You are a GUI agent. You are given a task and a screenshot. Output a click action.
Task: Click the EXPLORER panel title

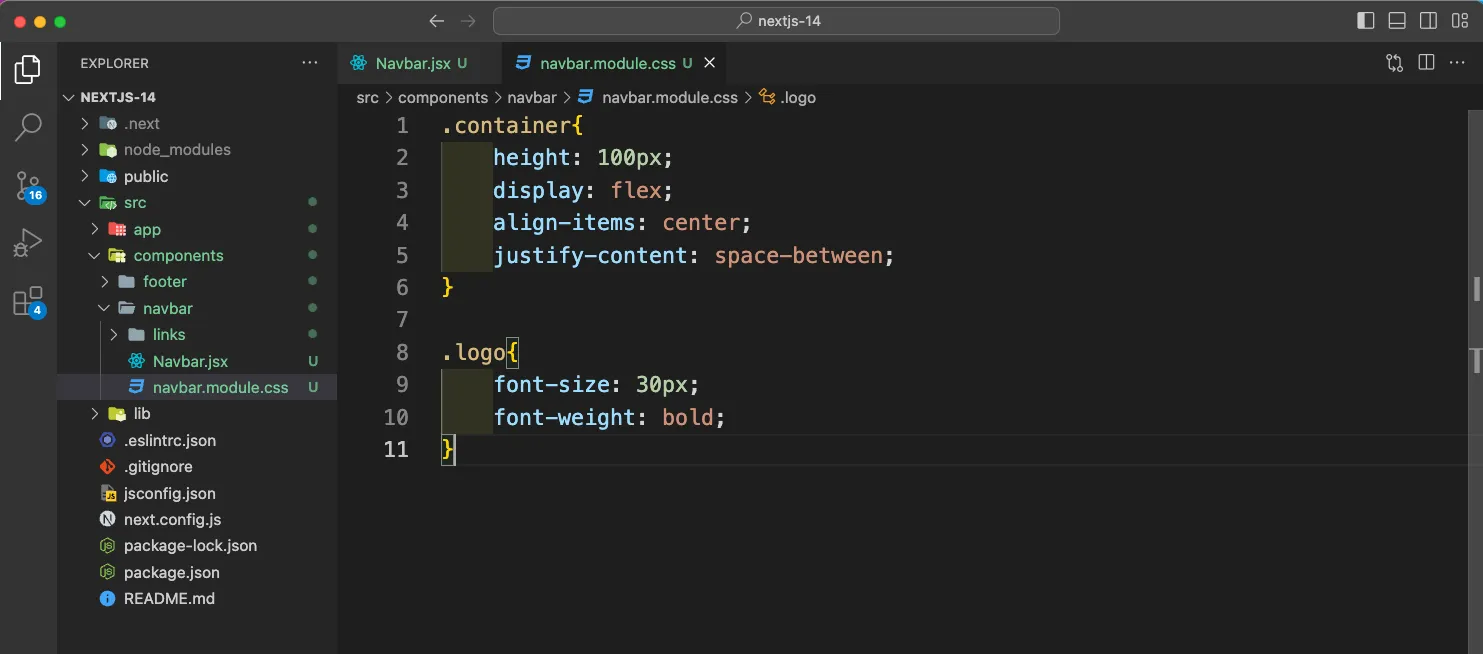pos(114,63)
